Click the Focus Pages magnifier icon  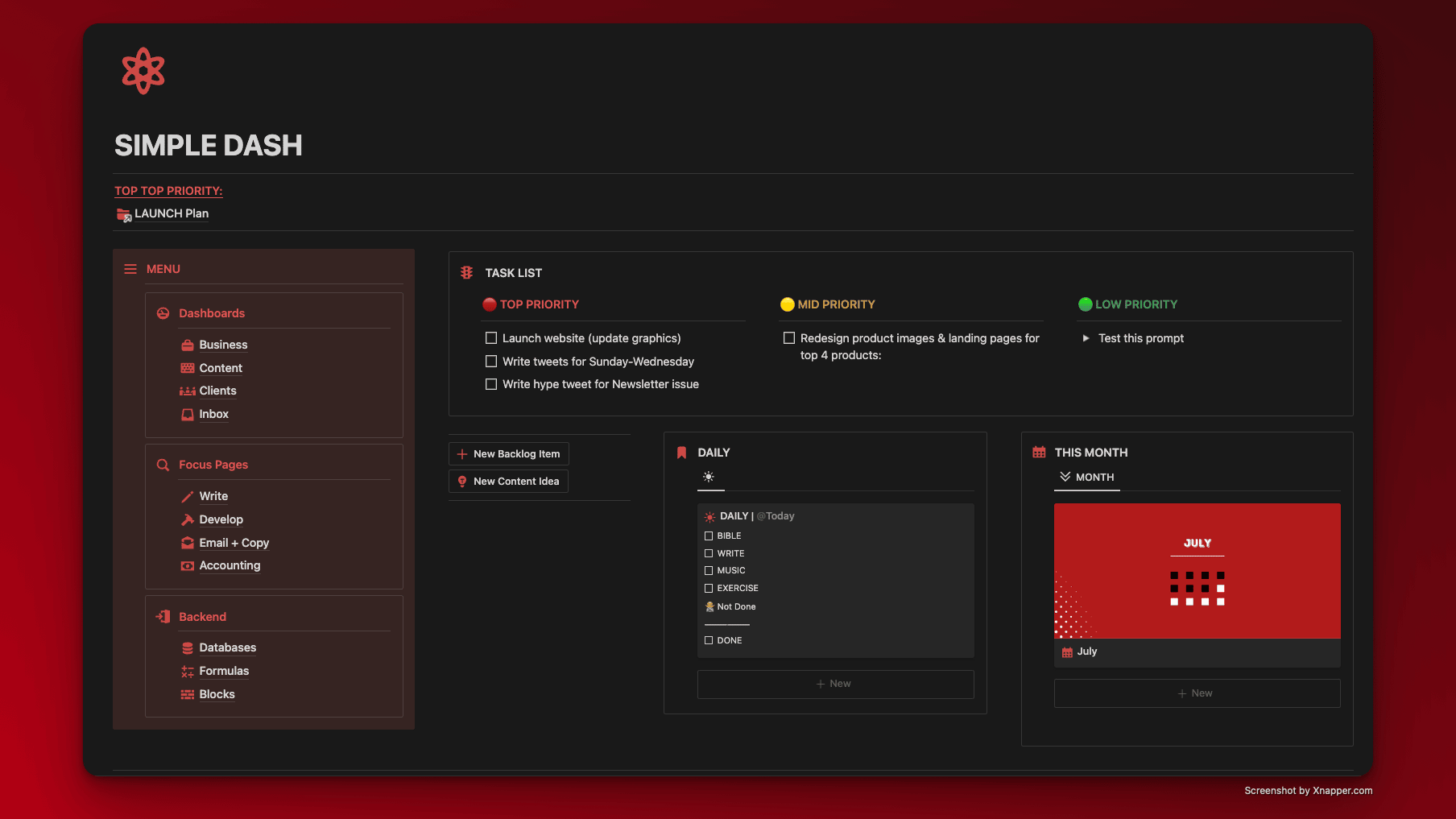163,465
